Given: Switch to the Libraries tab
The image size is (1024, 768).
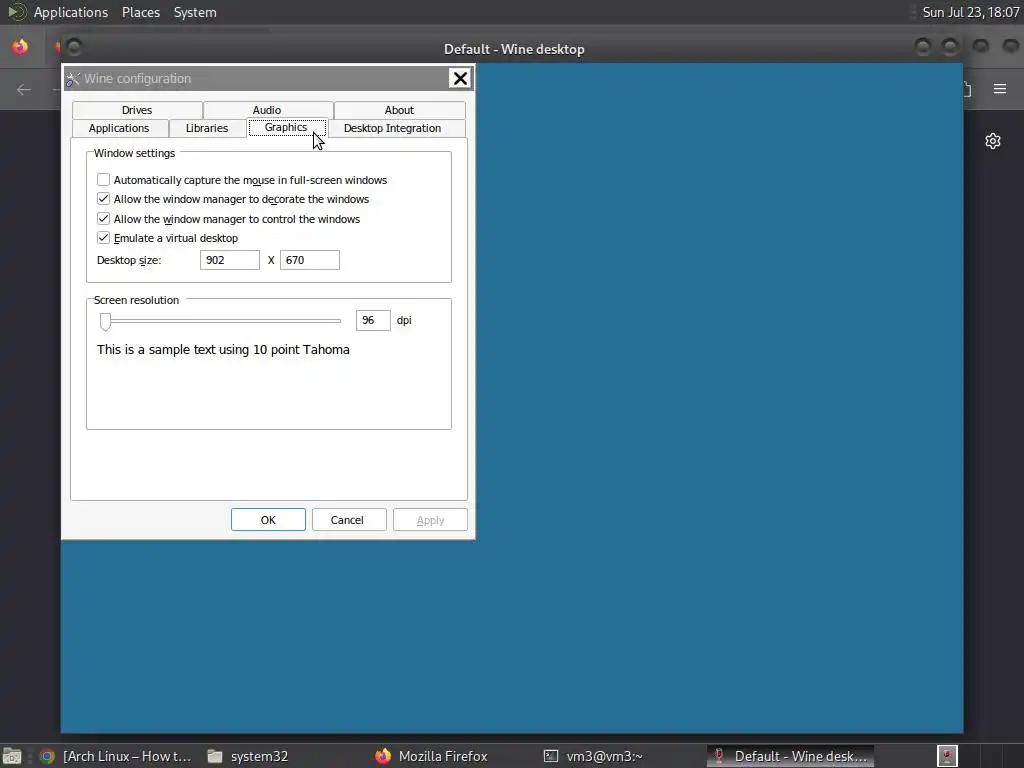Looking at the screenshot, I should [207, 128].
